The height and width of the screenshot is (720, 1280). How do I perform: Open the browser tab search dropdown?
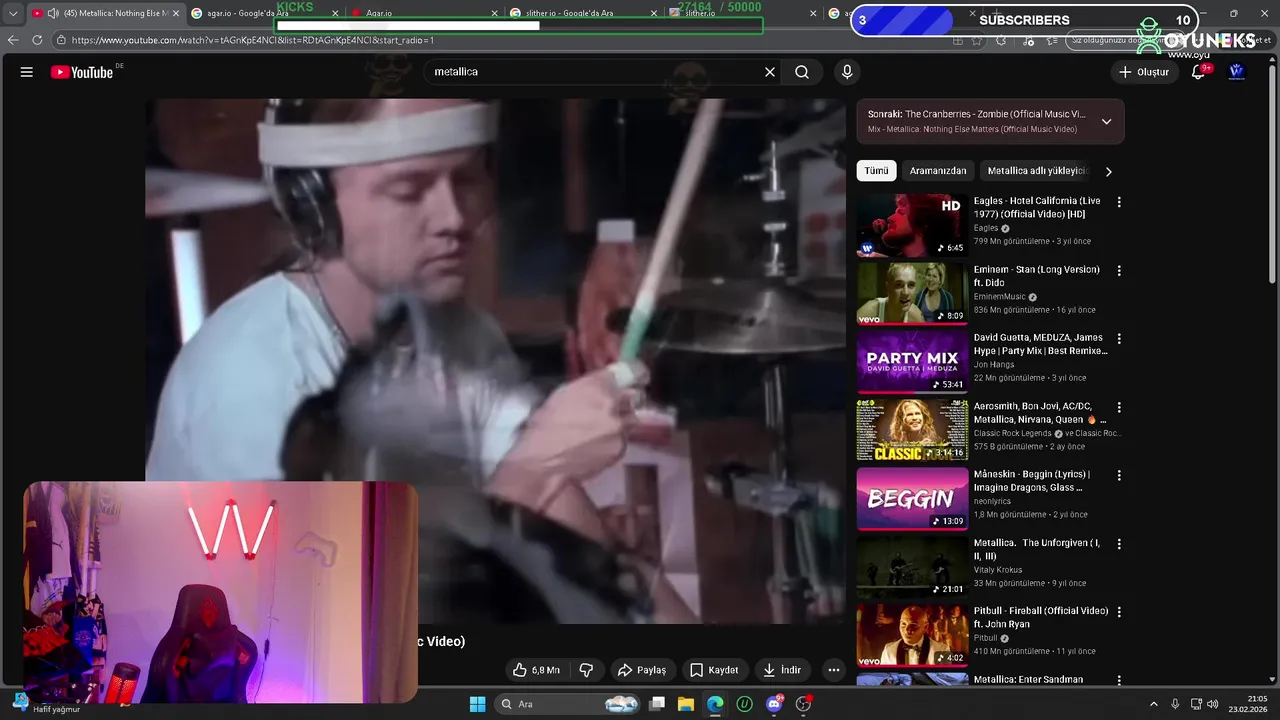(13, 13)
